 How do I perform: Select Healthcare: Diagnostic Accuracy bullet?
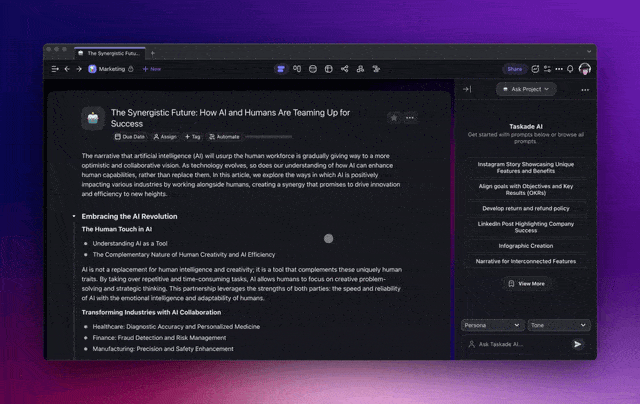pos(176,327)
